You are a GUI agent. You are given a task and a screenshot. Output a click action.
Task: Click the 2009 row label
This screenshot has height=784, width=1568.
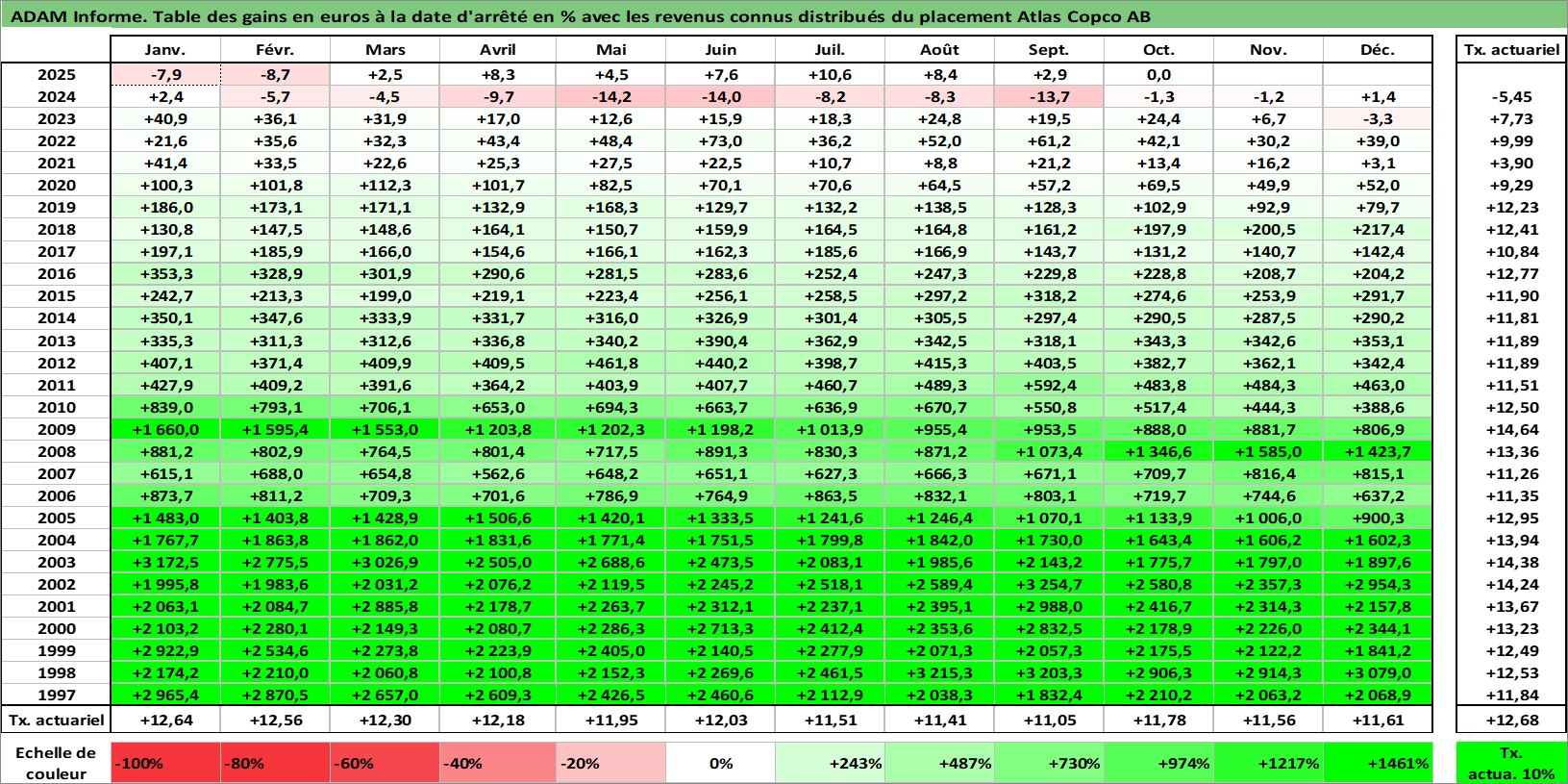pyautogui.click(x=56, y=429)
